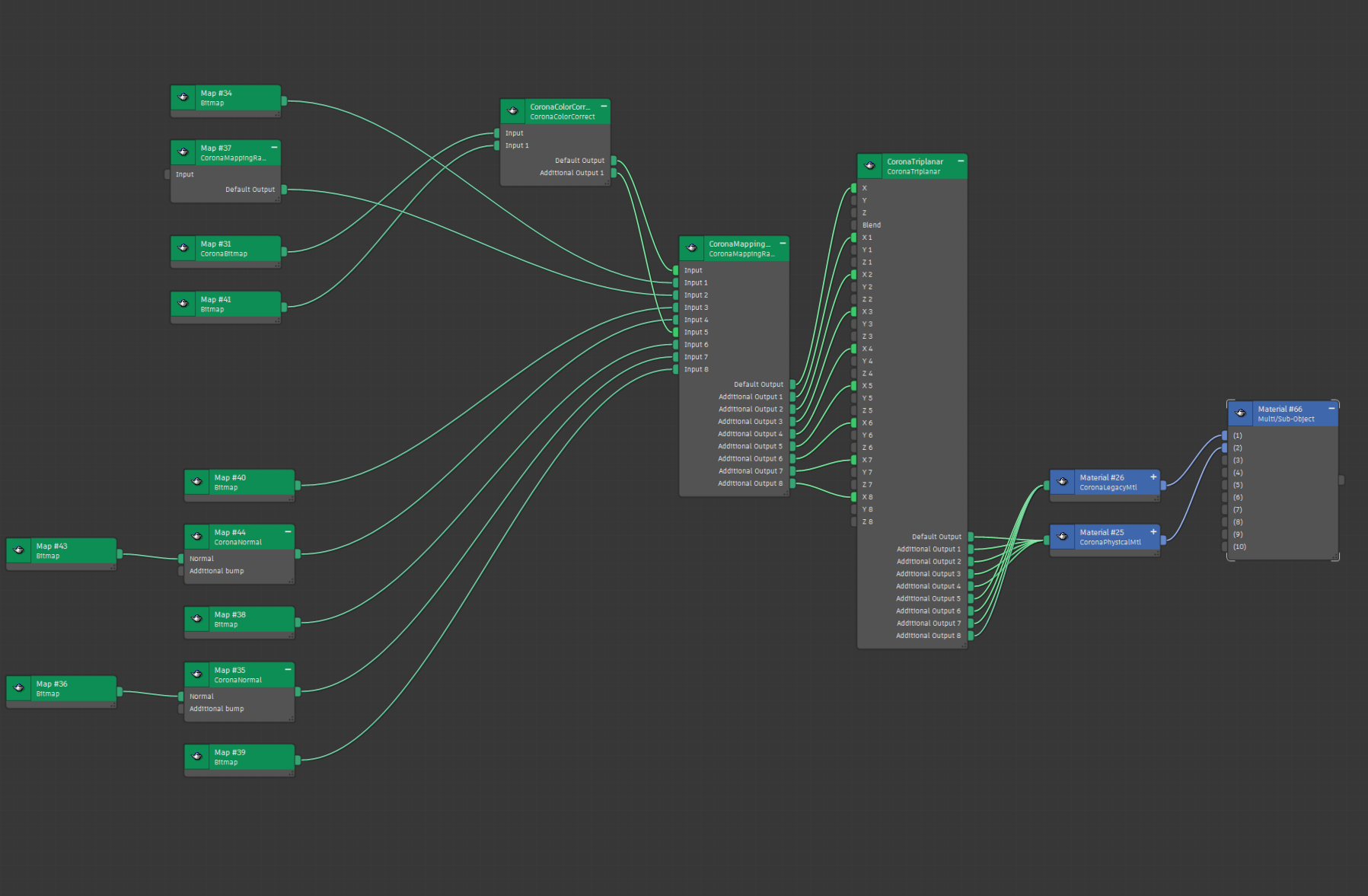Viewport: 1368px width, 896px height.
Task: Click the Input 1 socket on CoronaColorCorrect
Action: click(x=497, y=145)
